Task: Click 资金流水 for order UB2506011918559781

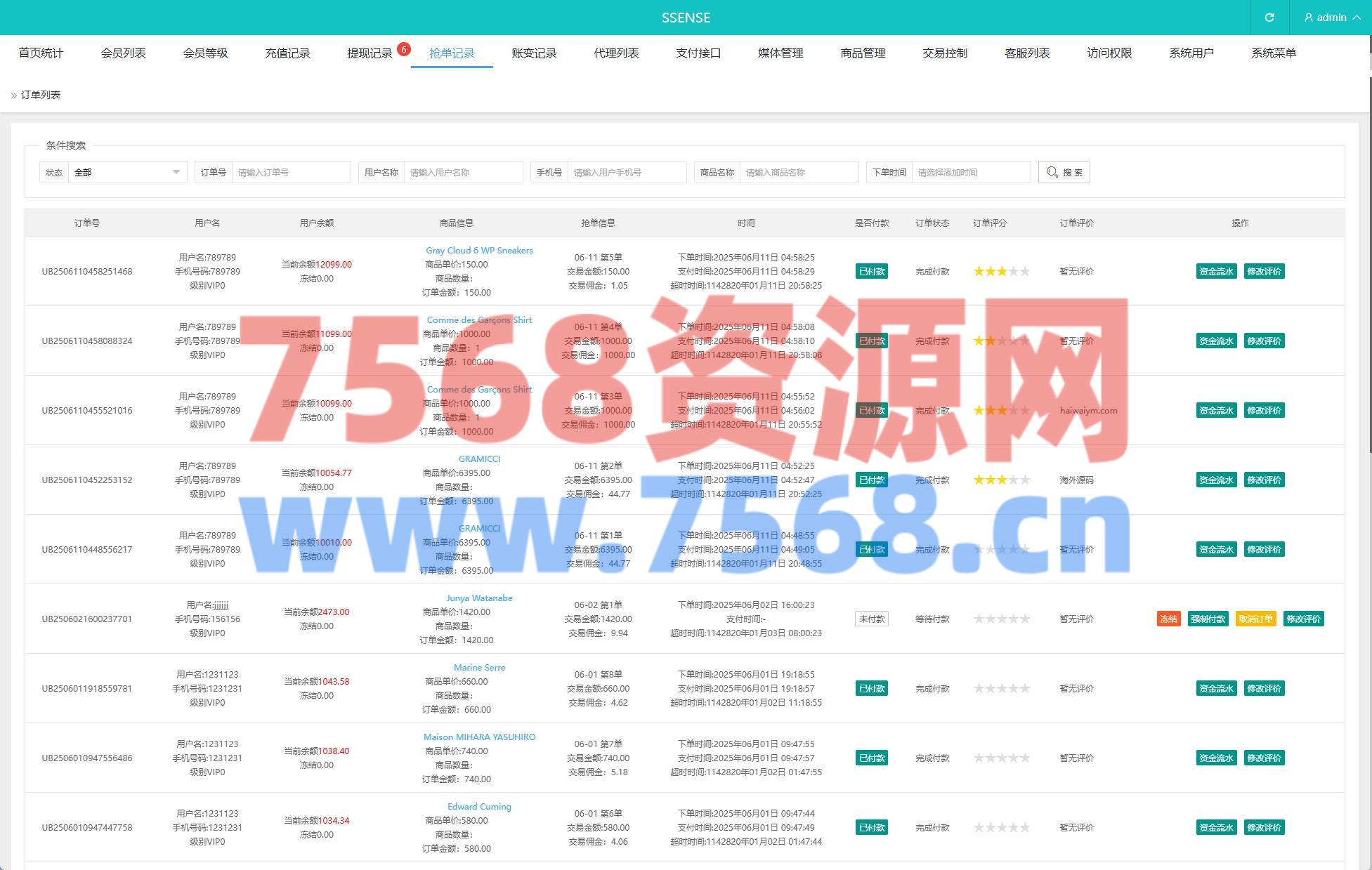Action: [1216, 688]
